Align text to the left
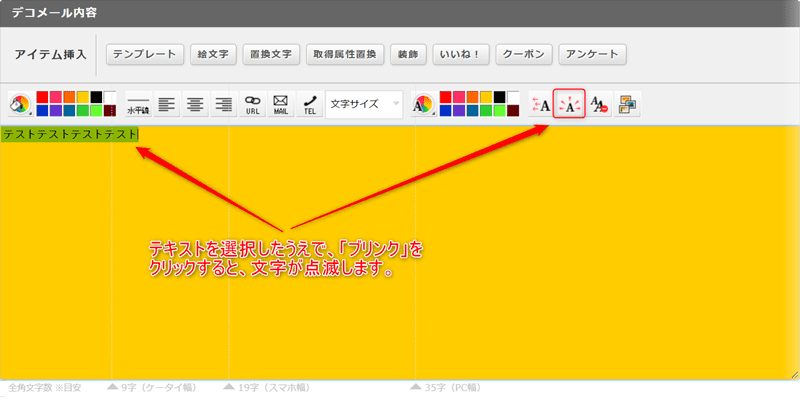Image resolution: width=800 pixels, height=405 pixels. [x=167, y=104]
